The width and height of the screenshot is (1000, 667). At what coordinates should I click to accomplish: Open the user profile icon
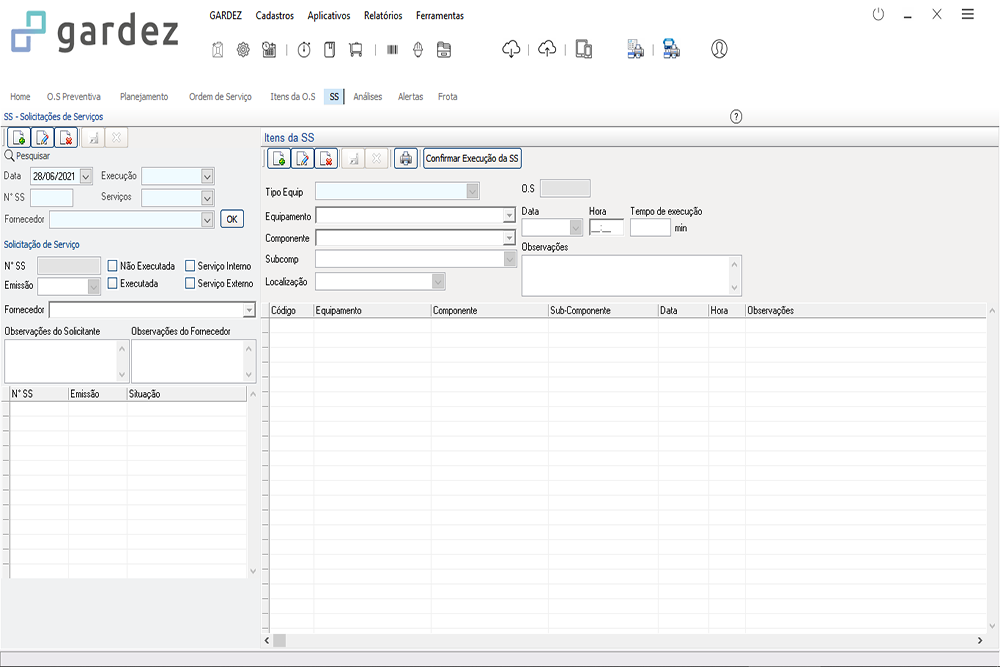[719, 49]
